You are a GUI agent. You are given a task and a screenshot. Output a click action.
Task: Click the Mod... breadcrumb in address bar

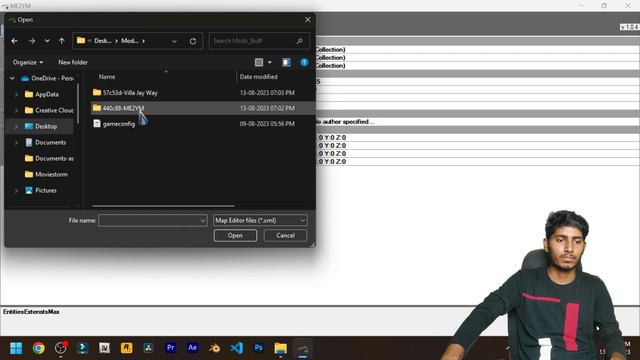tap(129, 41)
